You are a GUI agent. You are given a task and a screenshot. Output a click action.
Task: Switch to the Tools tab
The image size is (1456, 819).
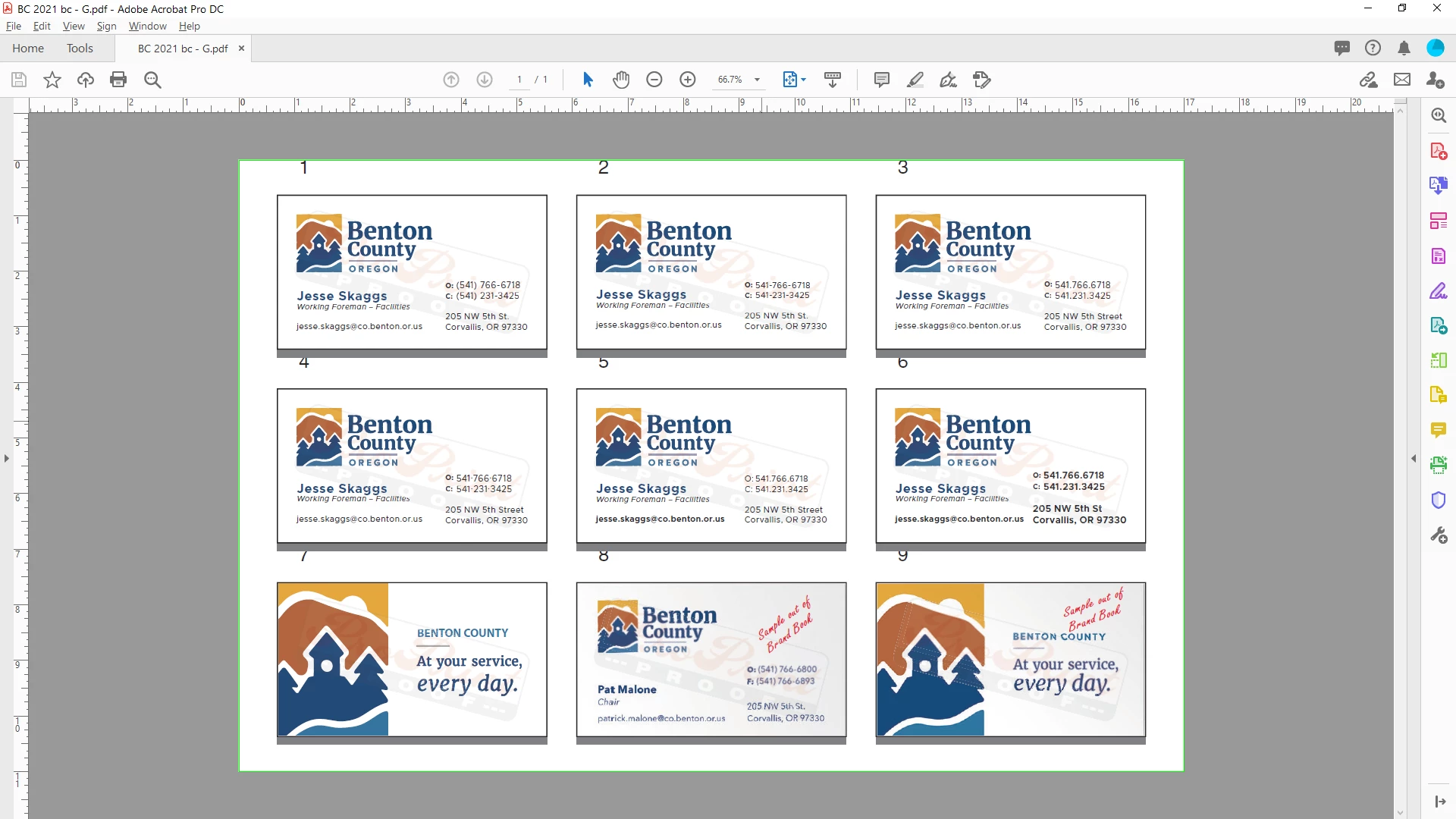coord(80,49)
